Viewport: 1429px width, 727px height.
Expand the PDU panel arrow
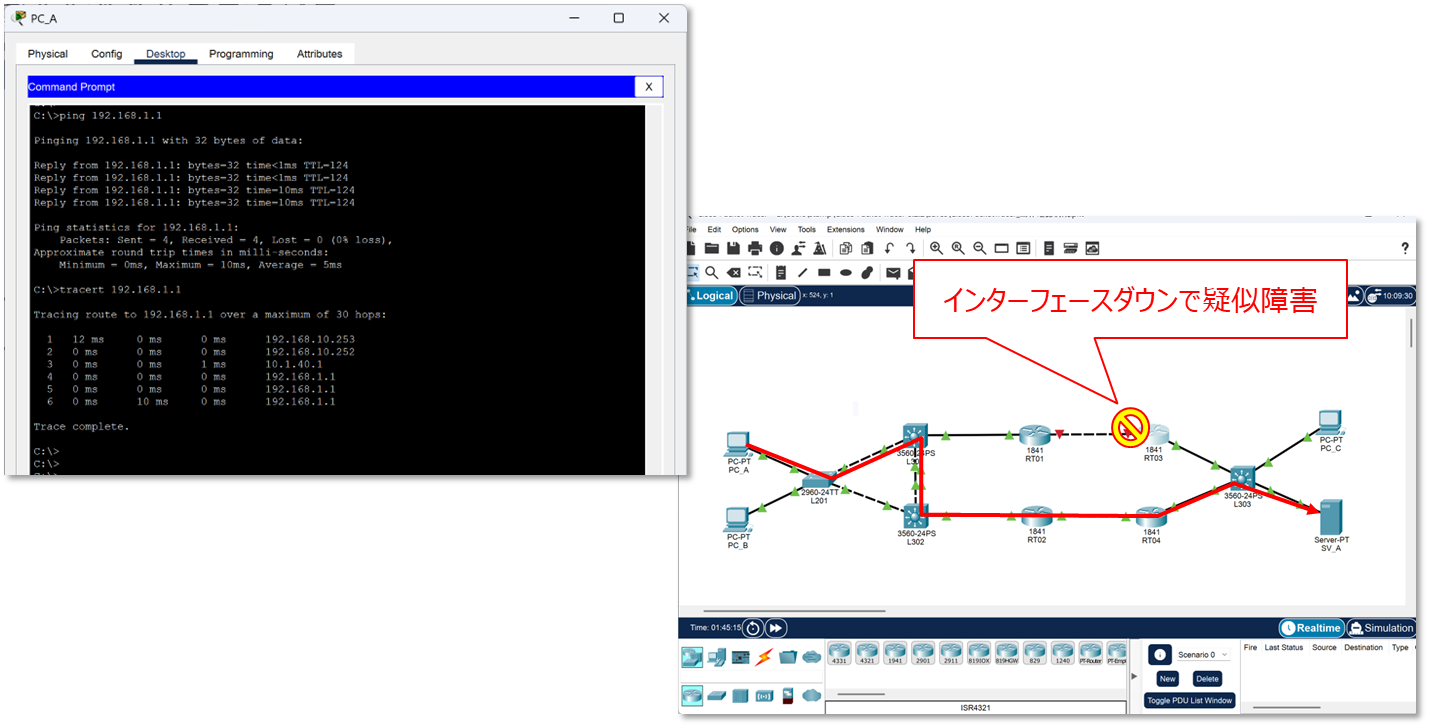(x=1134, y=676)
